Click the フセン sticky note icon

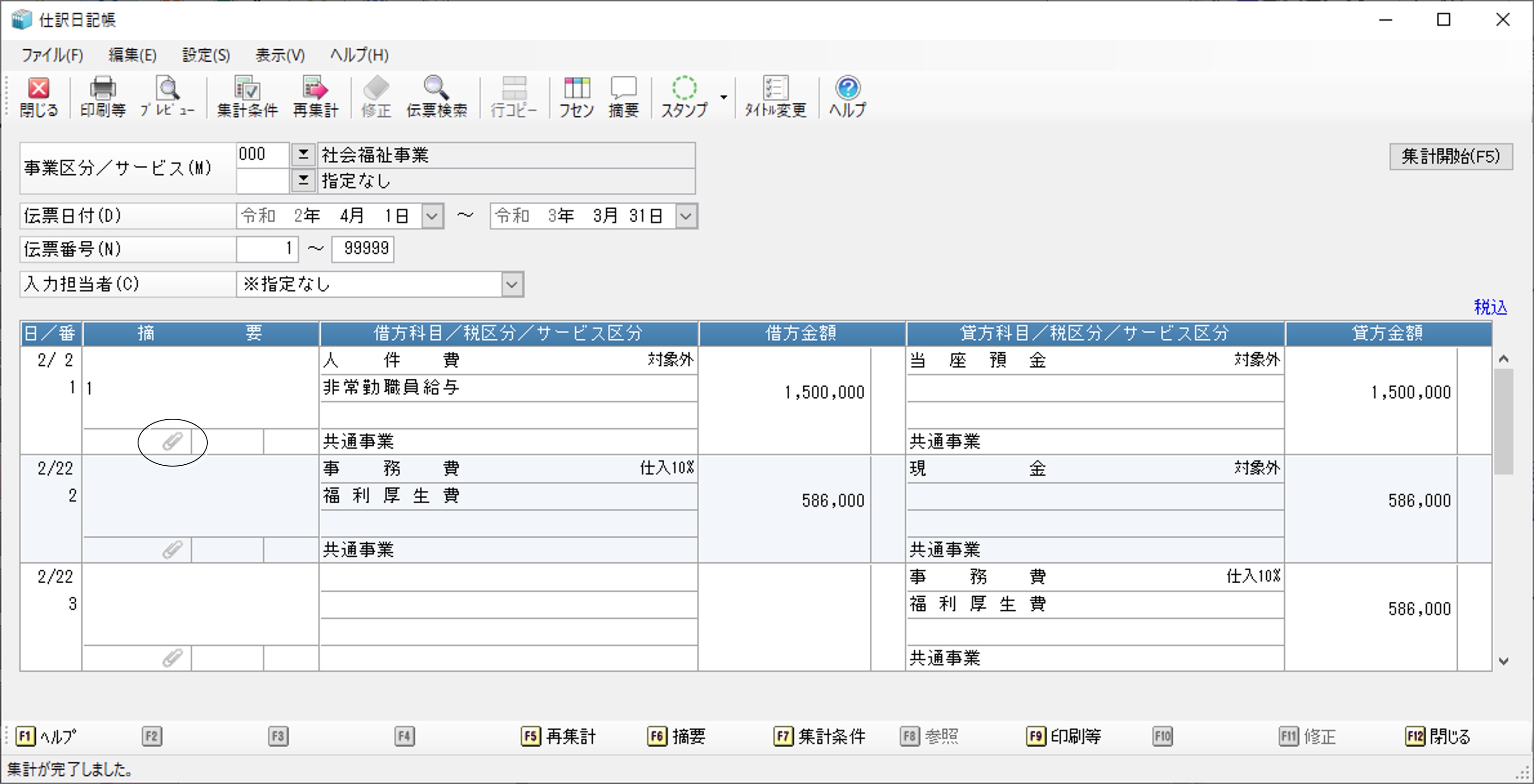click(576, 97)
